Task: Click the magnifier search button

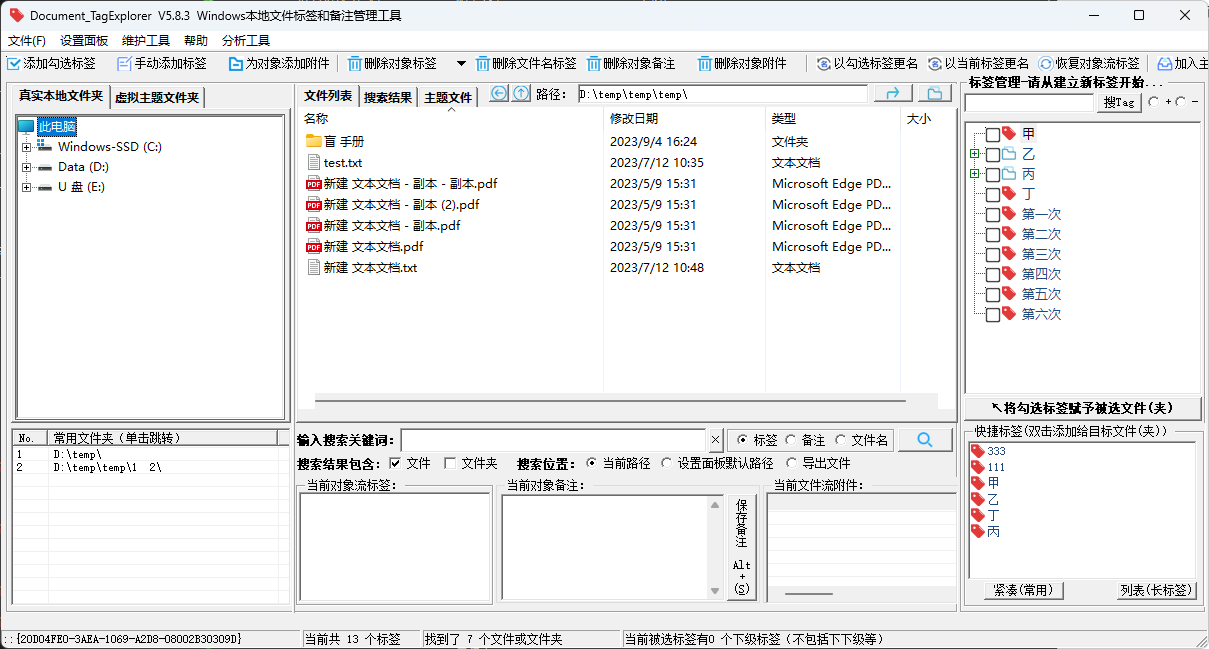Action: [x=925, y=440]
